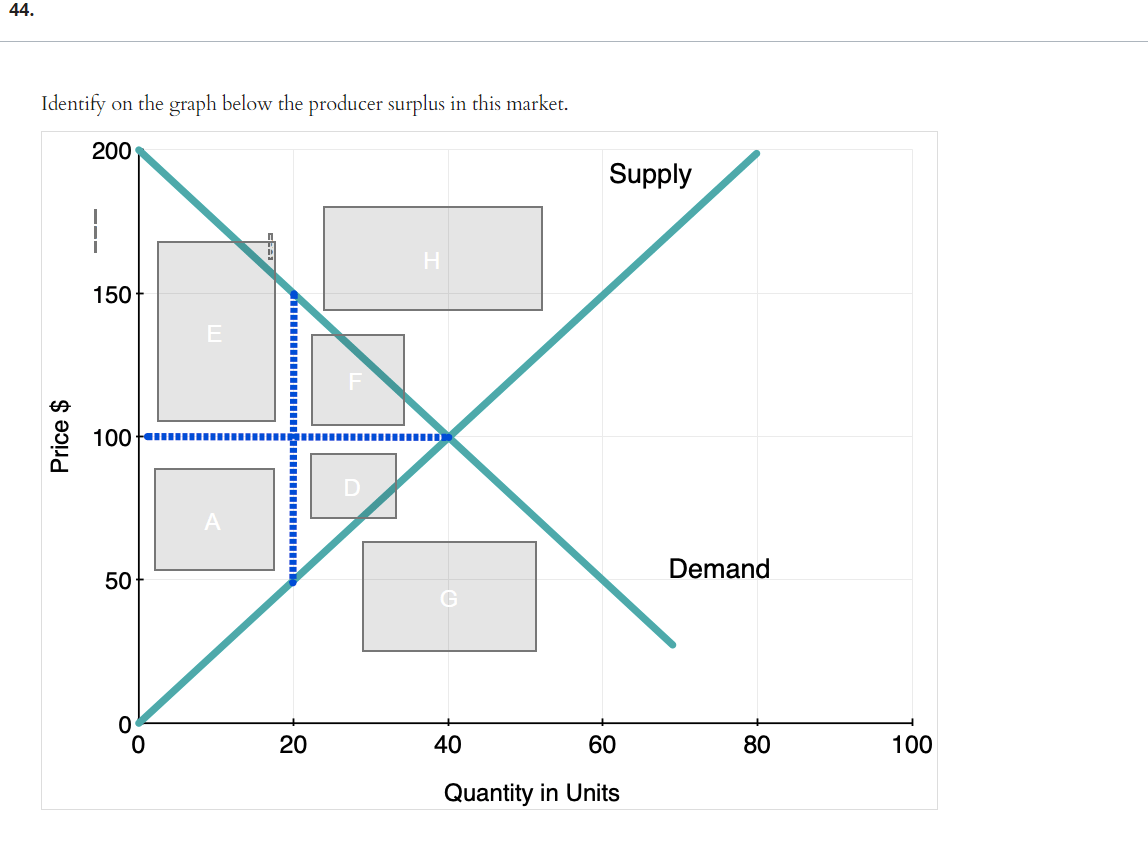Click the small dashed marker at region E's corner
This screenshot has height=850, width=1148.
click(270, 246)
